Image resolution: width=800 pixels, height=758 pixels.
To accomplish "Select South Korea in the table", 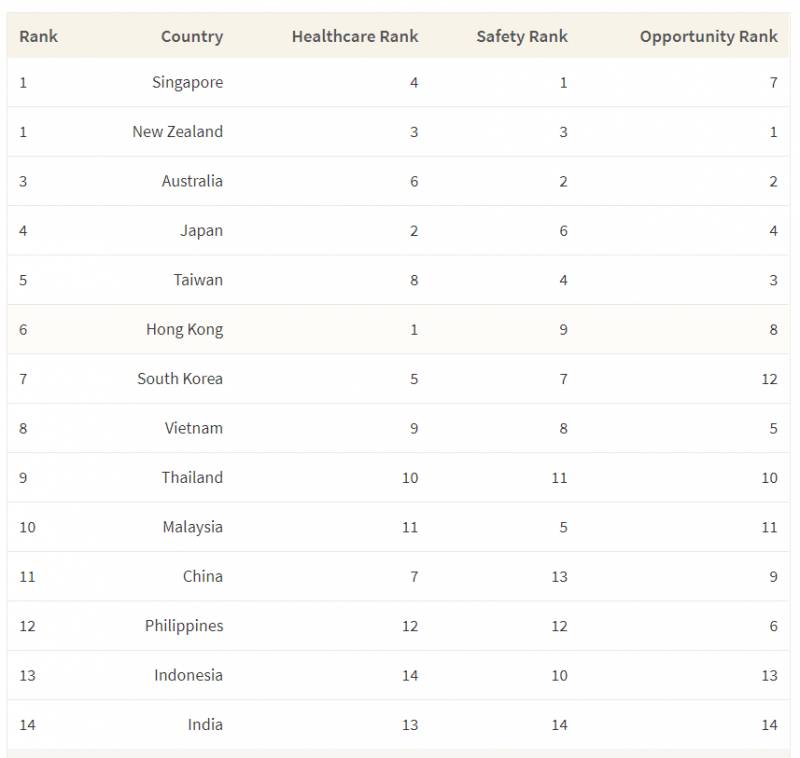I will 180,378.
